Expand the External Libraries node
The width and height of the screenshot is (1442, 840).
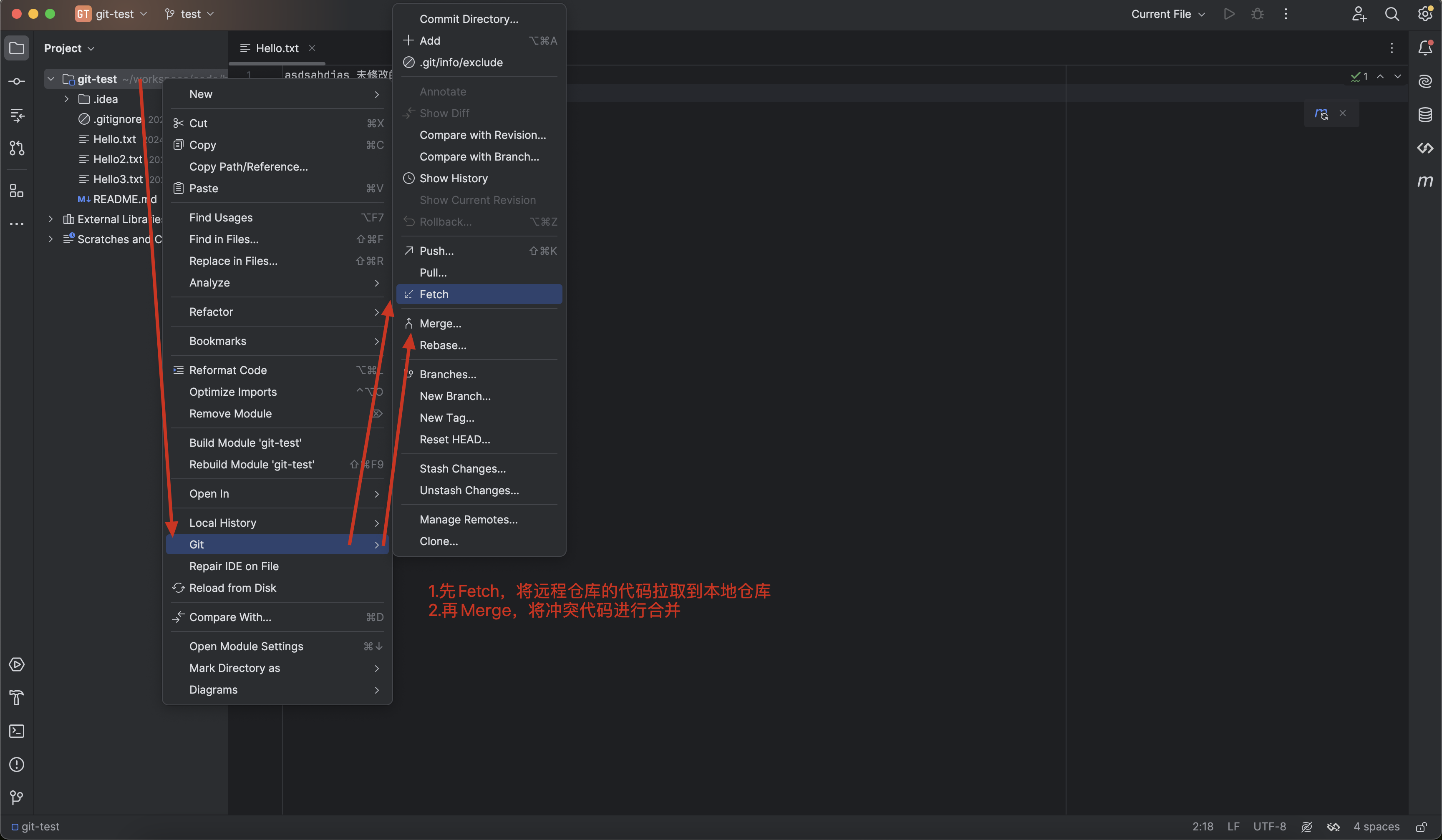[x=50, y=219]
